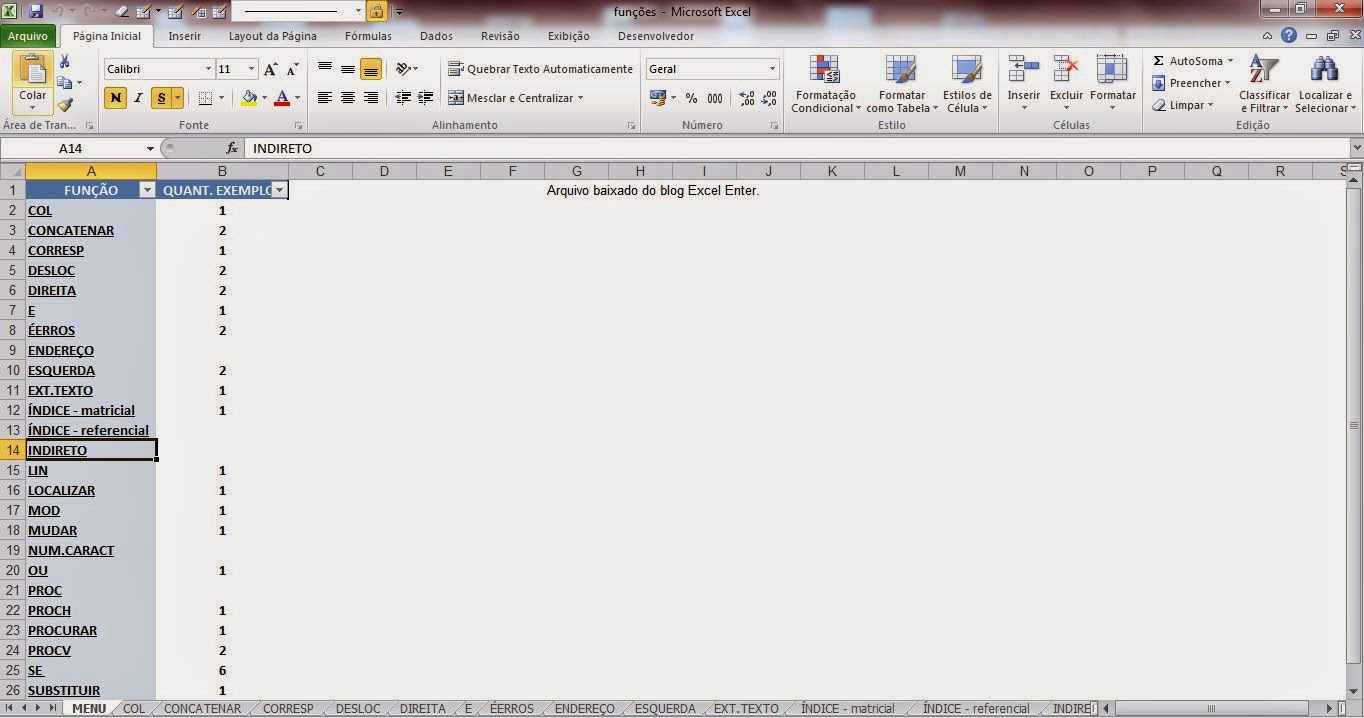Open the Arquivo tab
This screenshot has width=1364, height=718.
(x=28, y=36)
